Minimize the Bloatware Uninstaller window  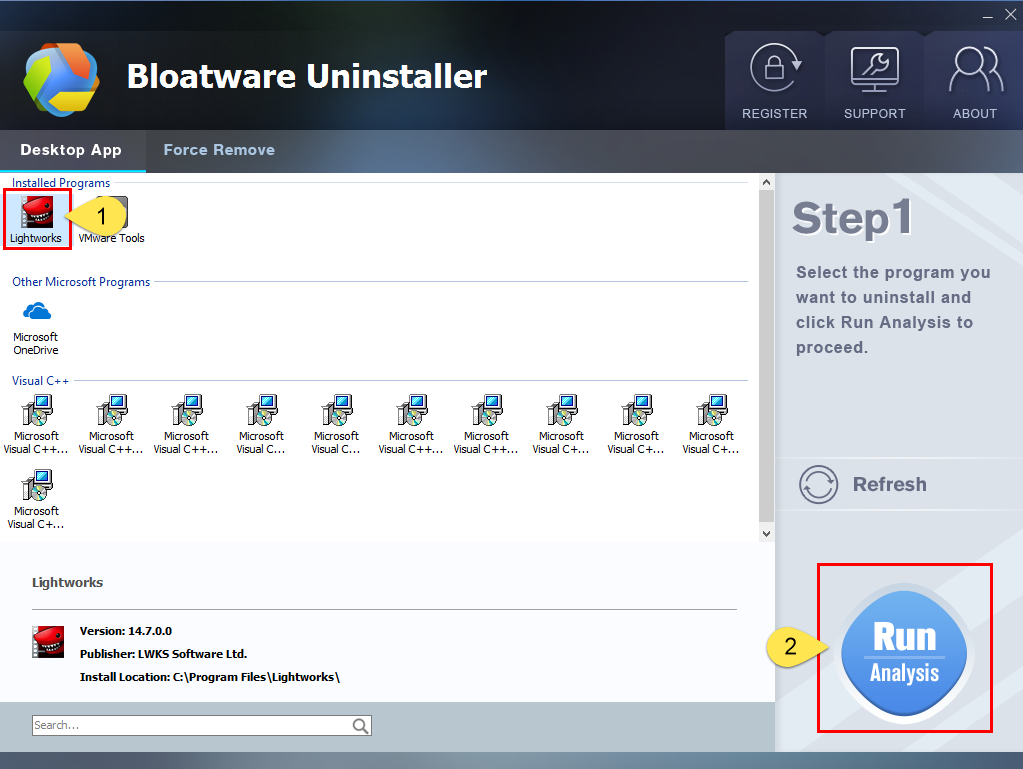(x=988, y=16)
